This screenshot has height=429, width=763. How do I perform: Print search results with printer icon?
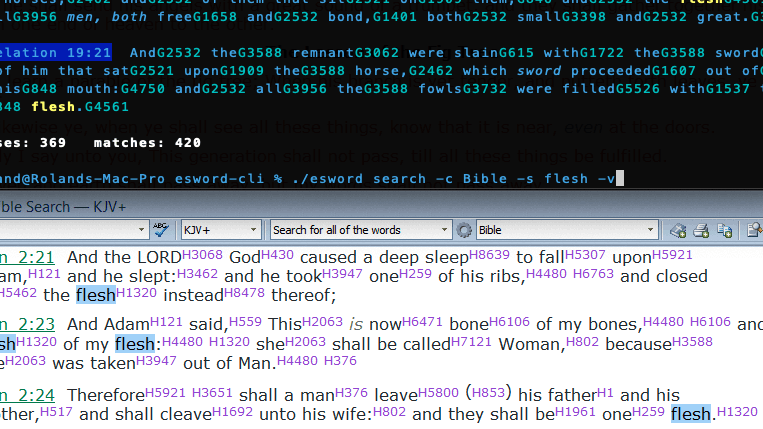click(700, 230)
